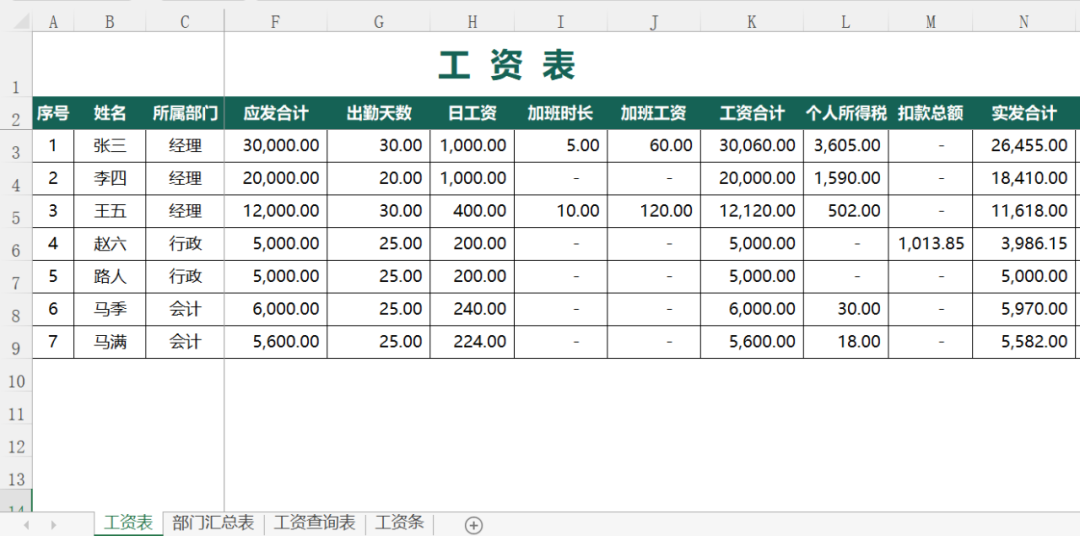Switch to the 工资表 sheet tab
This screenshot has width=1080, height=536.
pos(128,523)
